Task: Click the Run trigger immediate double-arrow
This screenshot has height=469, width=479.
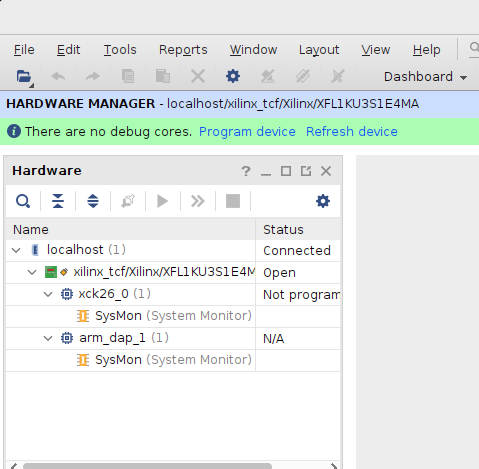Action: (x=198, y=201)
